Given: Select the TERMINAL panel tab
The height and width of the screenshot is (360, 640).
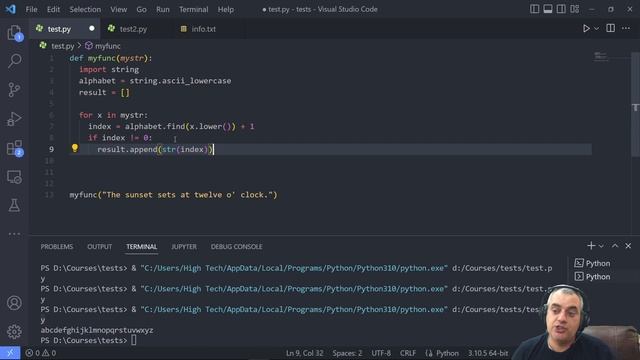Looking at the screenshot, I should click(142, 247).
